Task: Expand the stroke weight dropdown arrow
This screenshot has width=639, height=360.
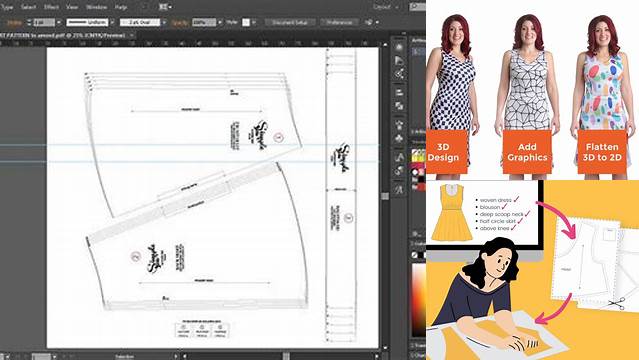Action: pyautogui.click(x=59, y=22)
